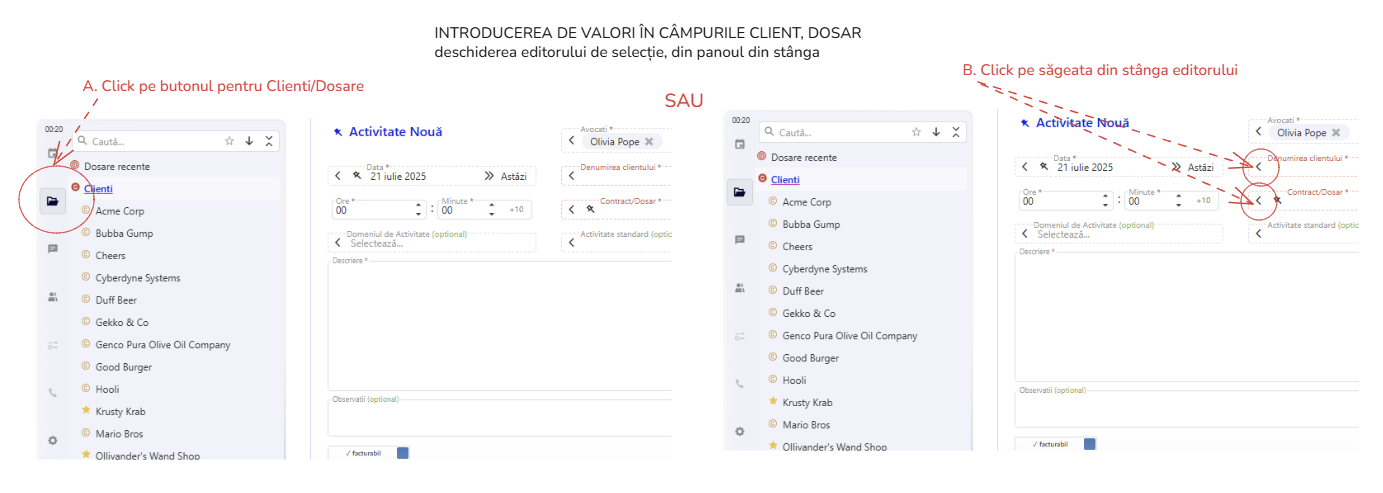Click the Clients/Folders icon in left screenshot sidebar
1383x493 pixels.
coord(52,201)
